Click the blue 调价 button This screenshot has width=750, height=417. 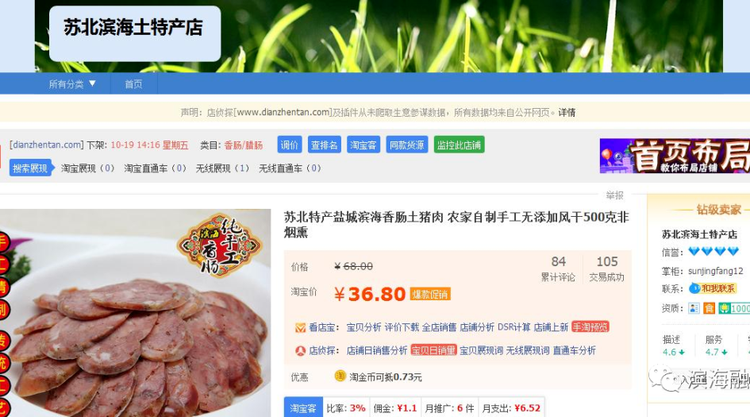(x=289, y=145)
